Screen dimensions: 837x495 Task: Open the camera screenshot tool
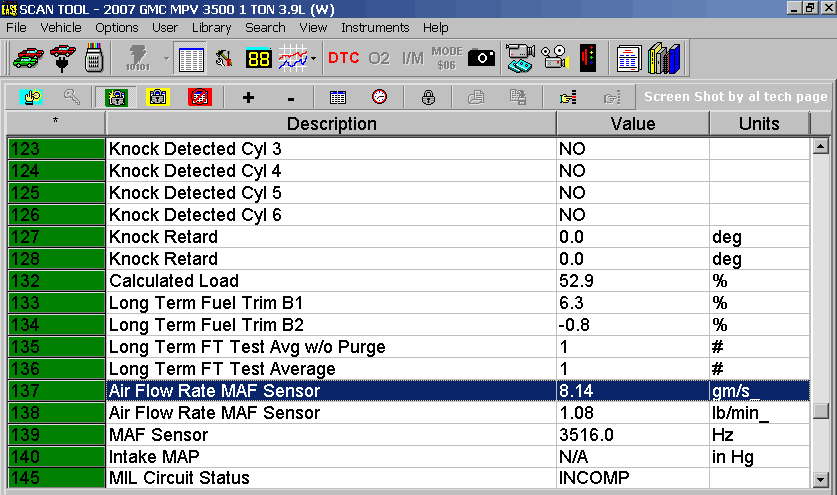(x=481, y=58)
